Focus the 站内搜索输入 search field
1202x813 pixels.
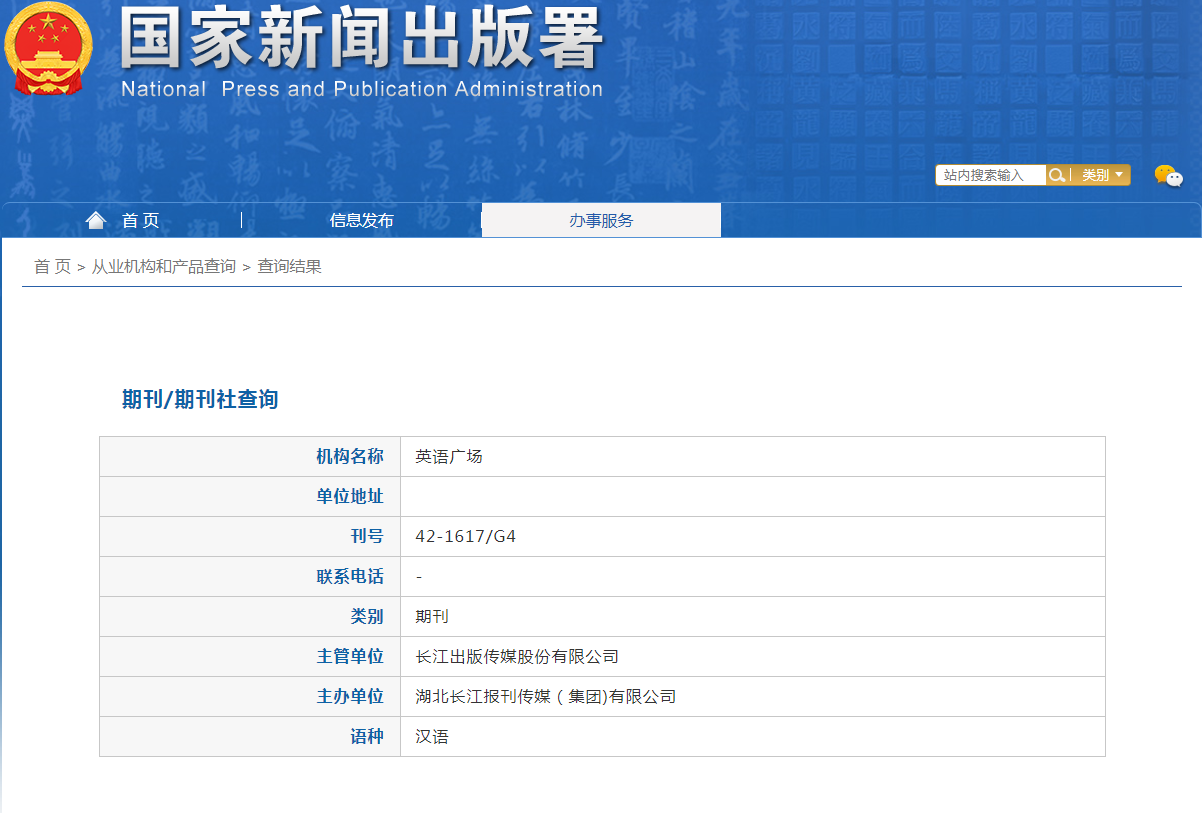990,175
